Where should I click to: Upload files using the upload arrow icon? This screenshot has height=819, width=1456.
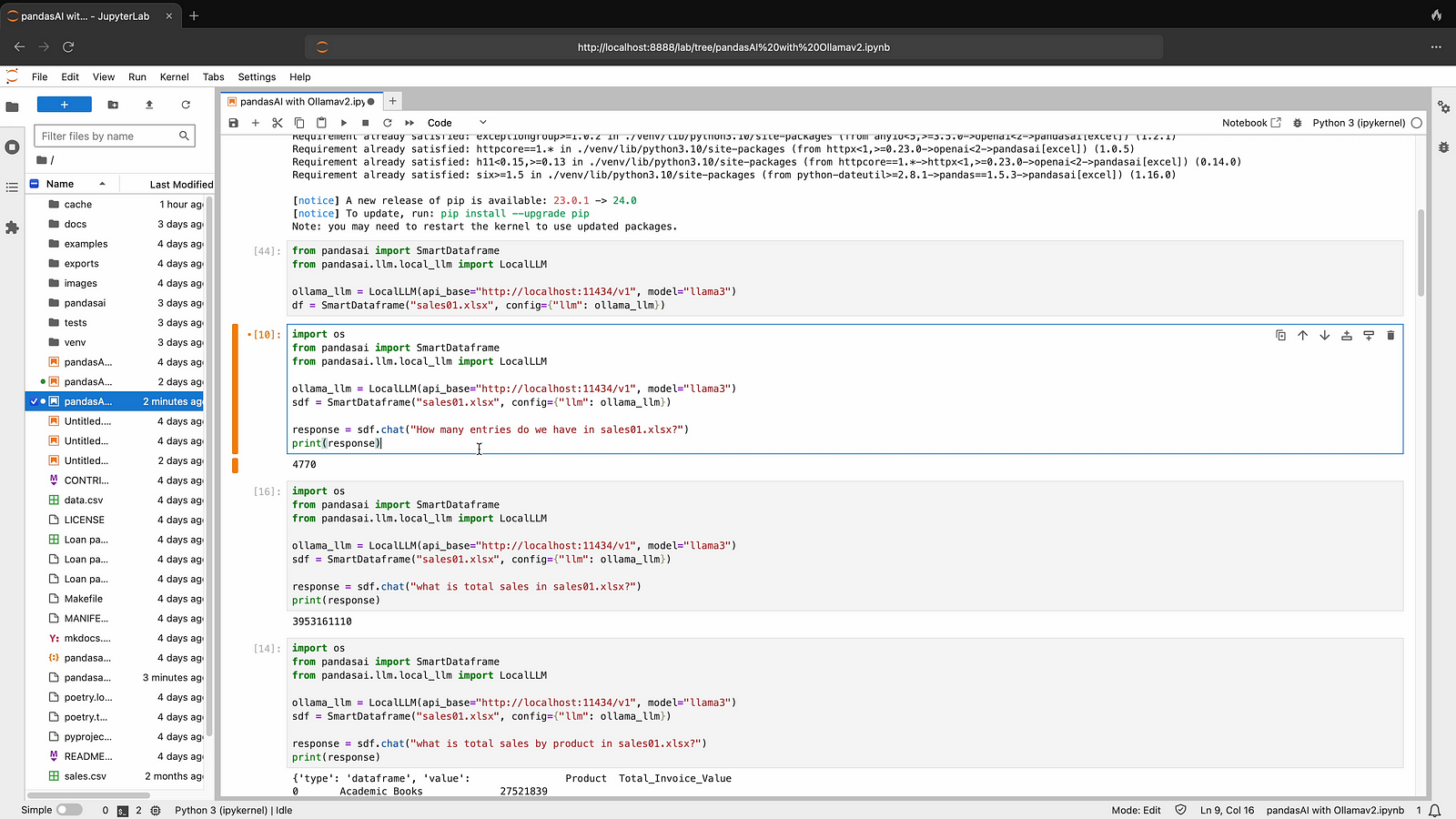click(x=149, y=105)
